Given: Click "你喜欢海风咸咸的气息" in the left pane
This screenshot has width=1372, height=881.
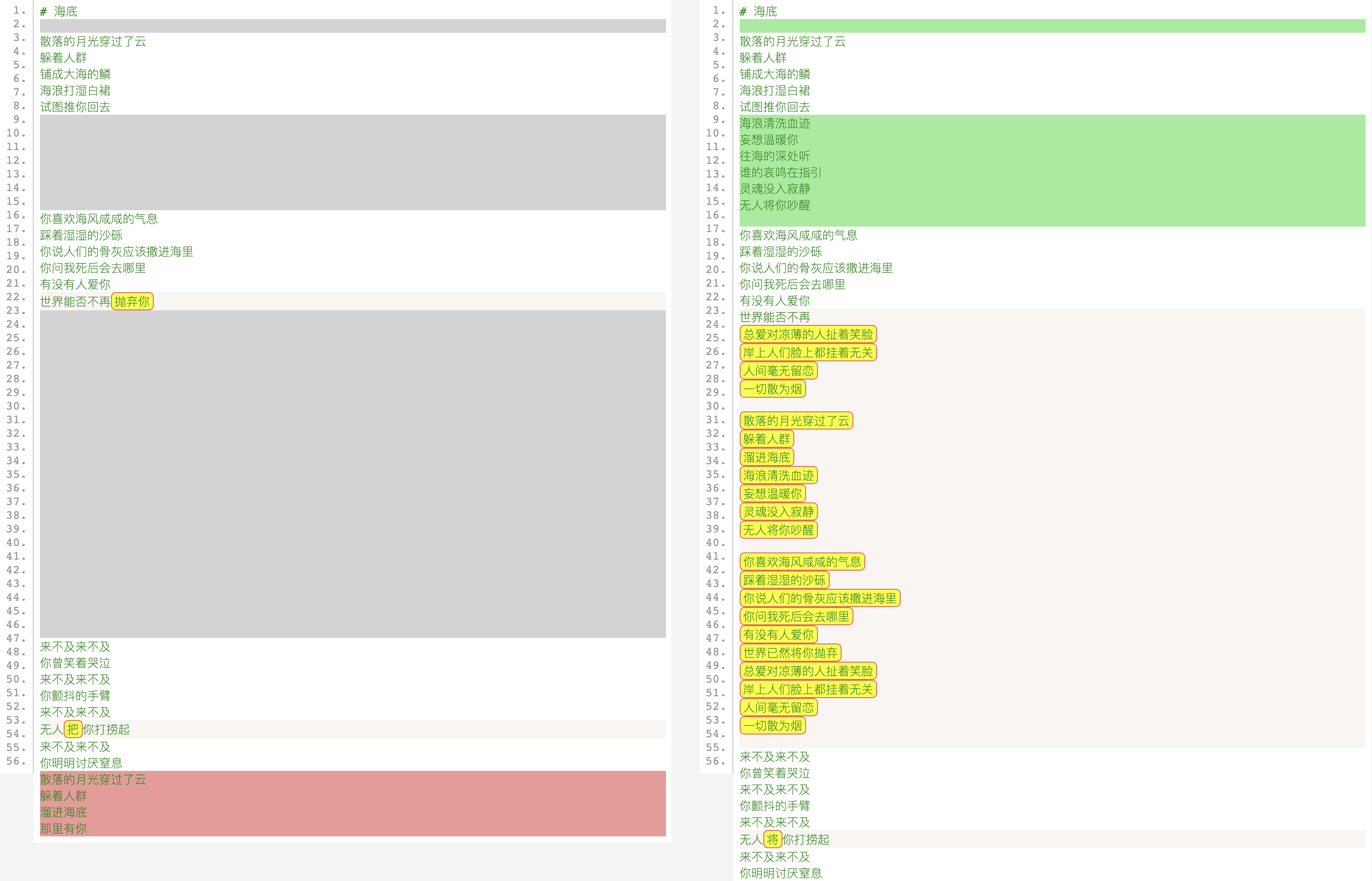Looking at the screenshot, I should pyautogui.click(x=98, y=218).
